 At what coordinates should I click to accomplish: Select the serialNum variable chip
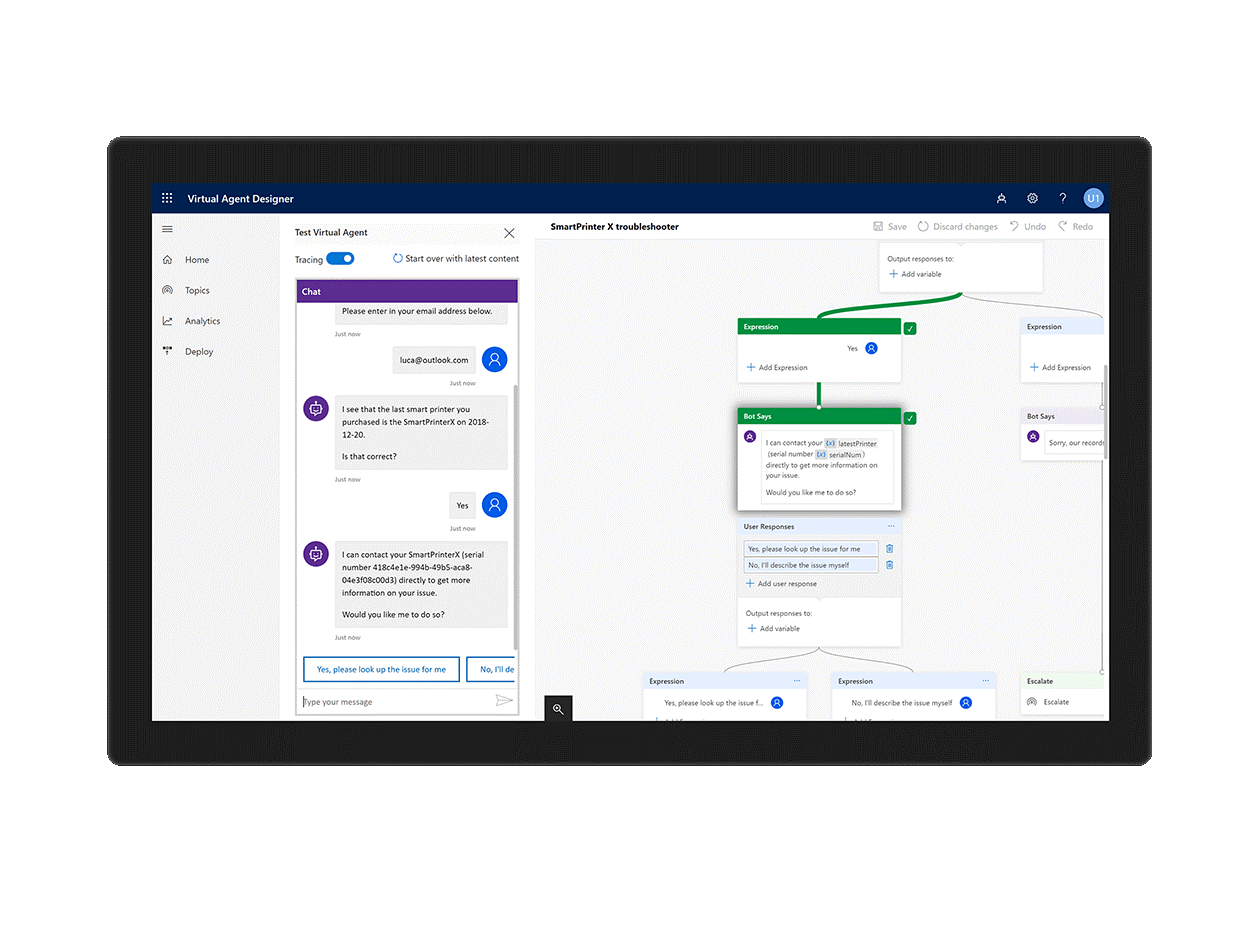838,454
